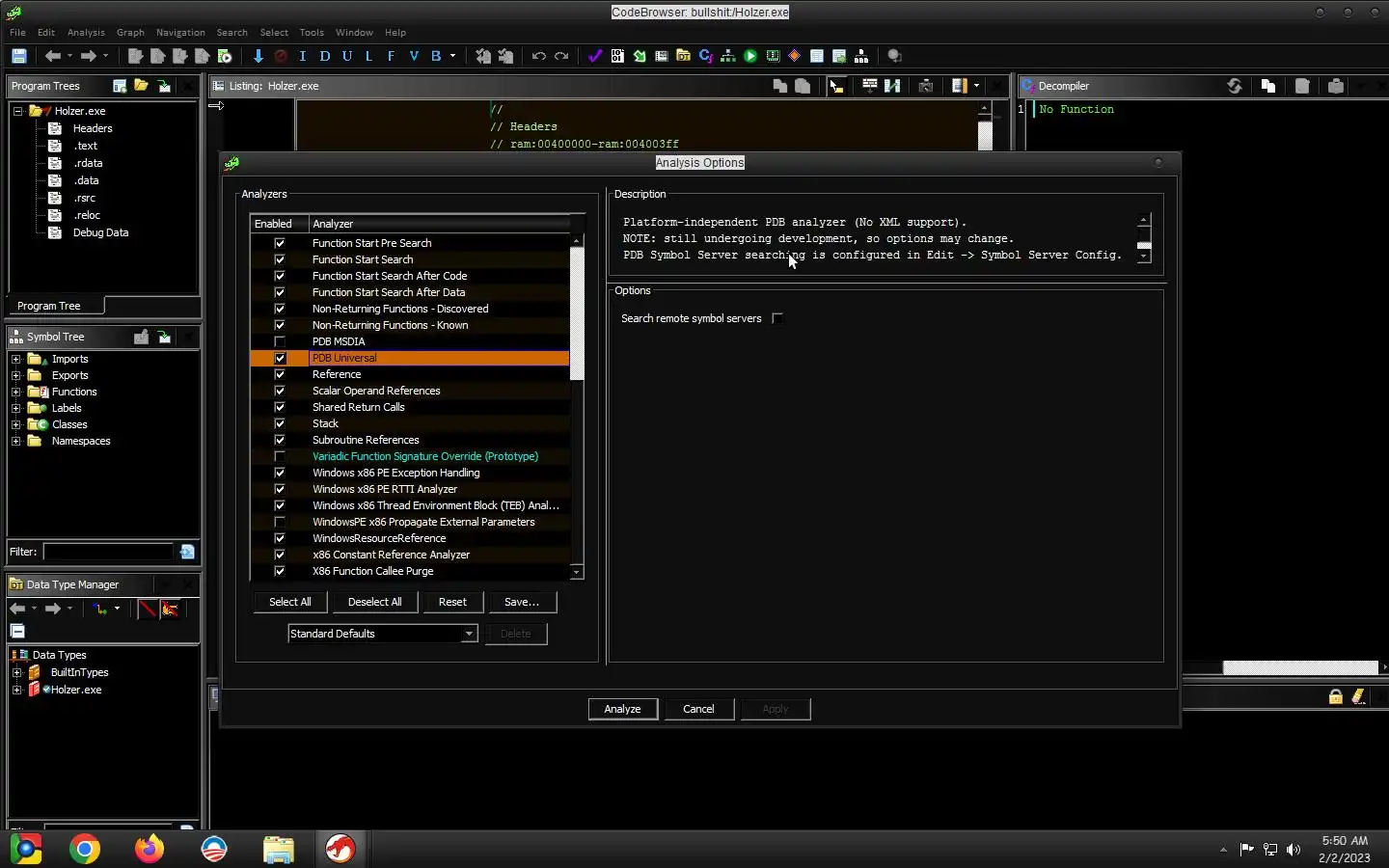
Task: Click the Deselect All button
Action: (x=374, y=602)
